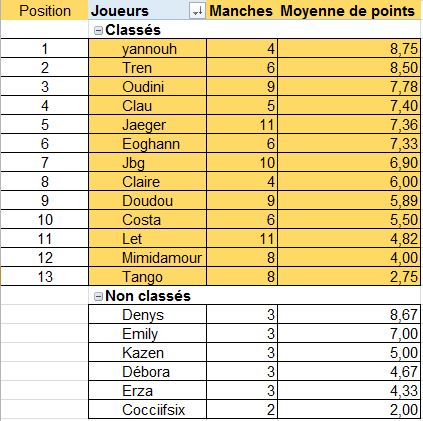Select the Eoghann name cell
Image resolution: width=423 pixels, height=421 pixels.
pos(148,144)
